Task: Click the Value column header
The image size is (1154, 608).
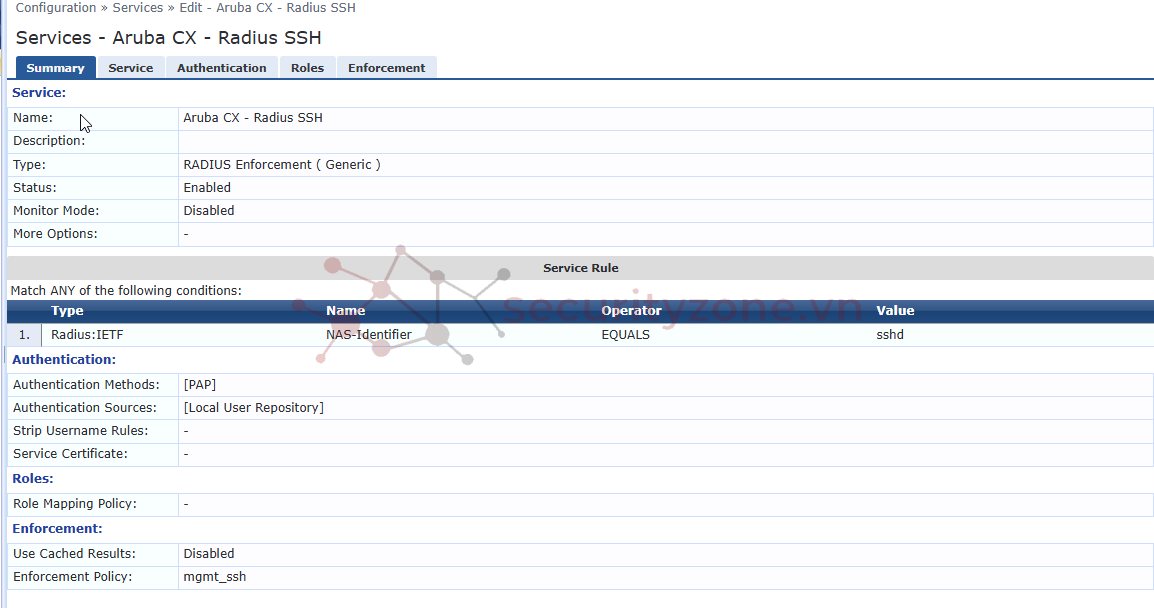Action: tap(895, 311)
